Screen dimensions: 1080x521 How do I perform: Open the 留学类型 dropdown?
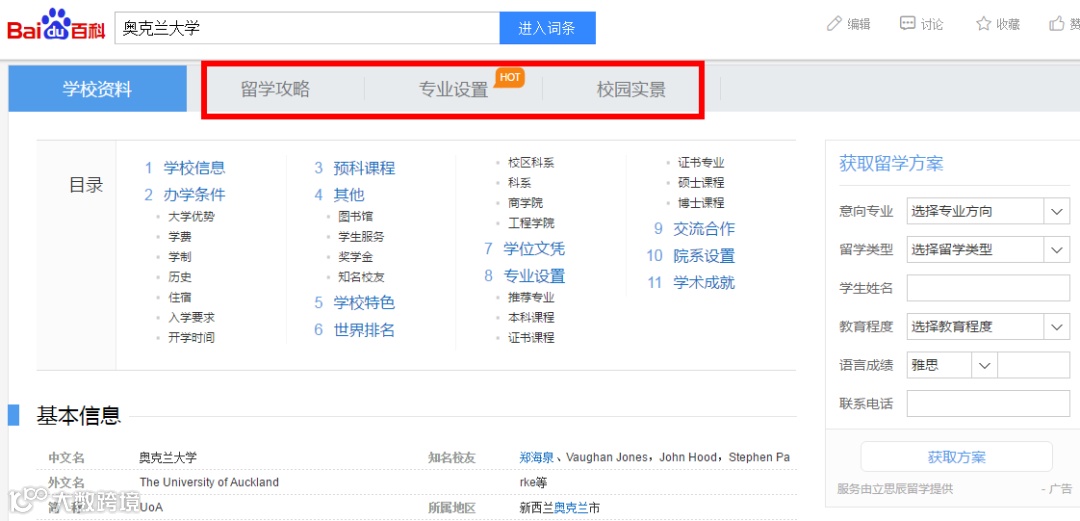[988, 249]
